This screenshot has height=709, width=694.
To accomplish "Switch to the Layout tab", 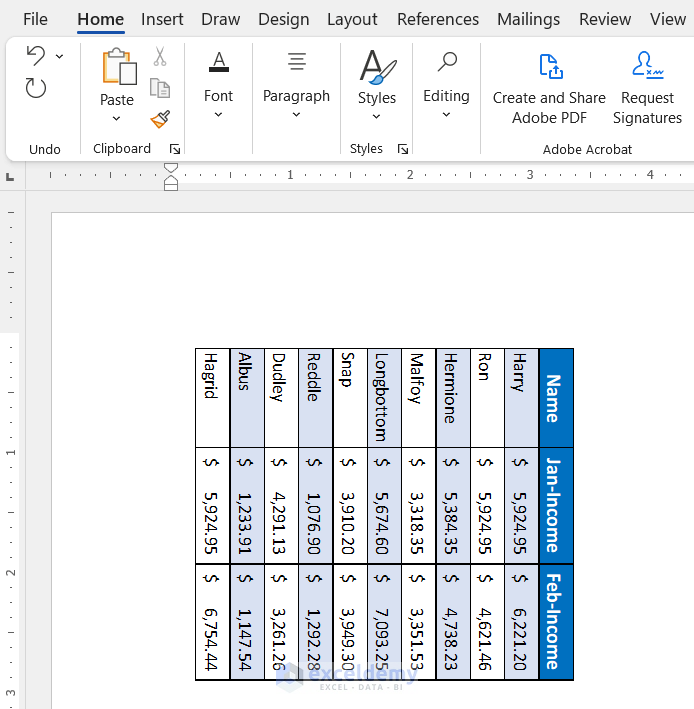I will tap(352, 19).
